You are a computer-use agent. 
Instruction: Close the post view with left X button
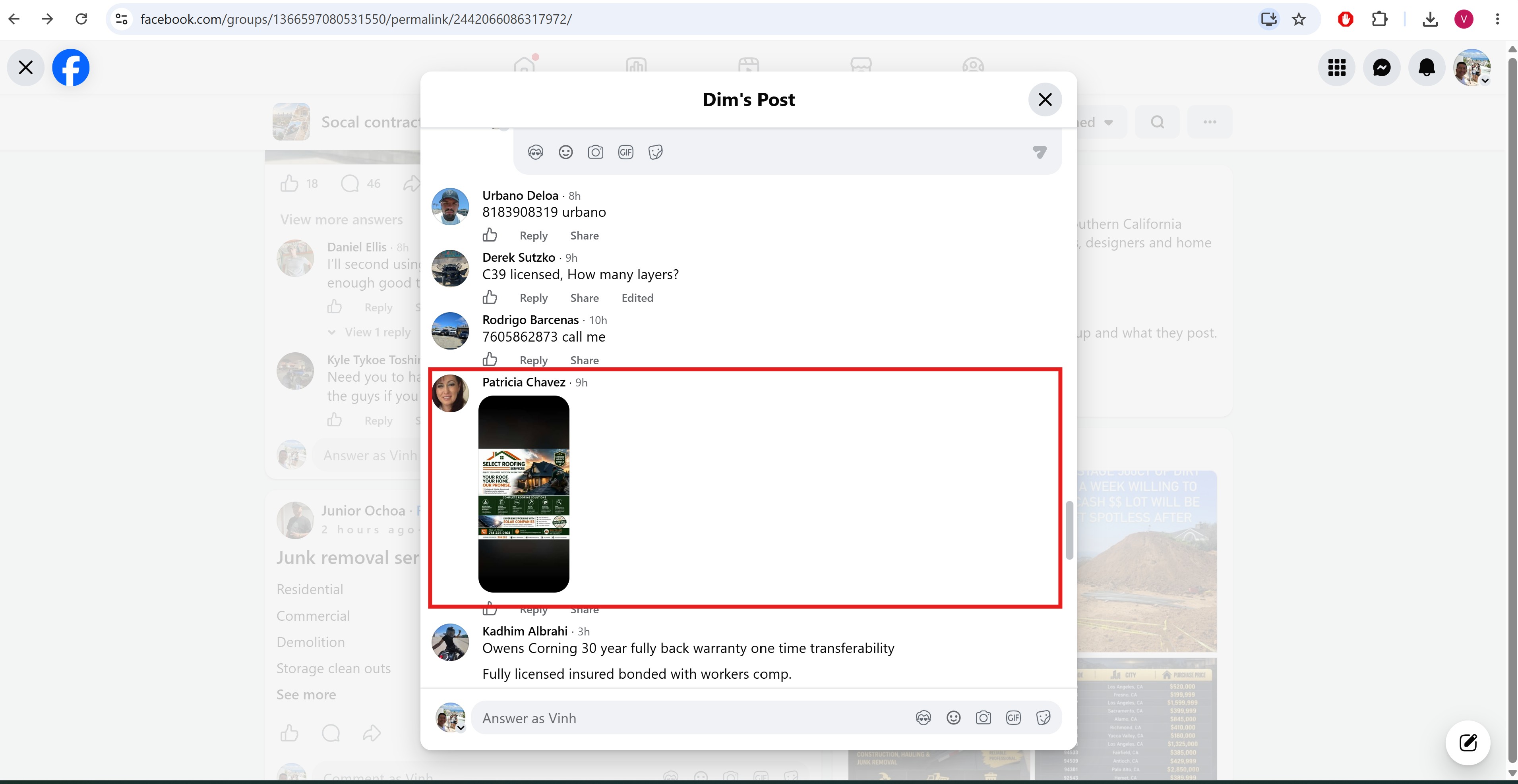point(25,68)
